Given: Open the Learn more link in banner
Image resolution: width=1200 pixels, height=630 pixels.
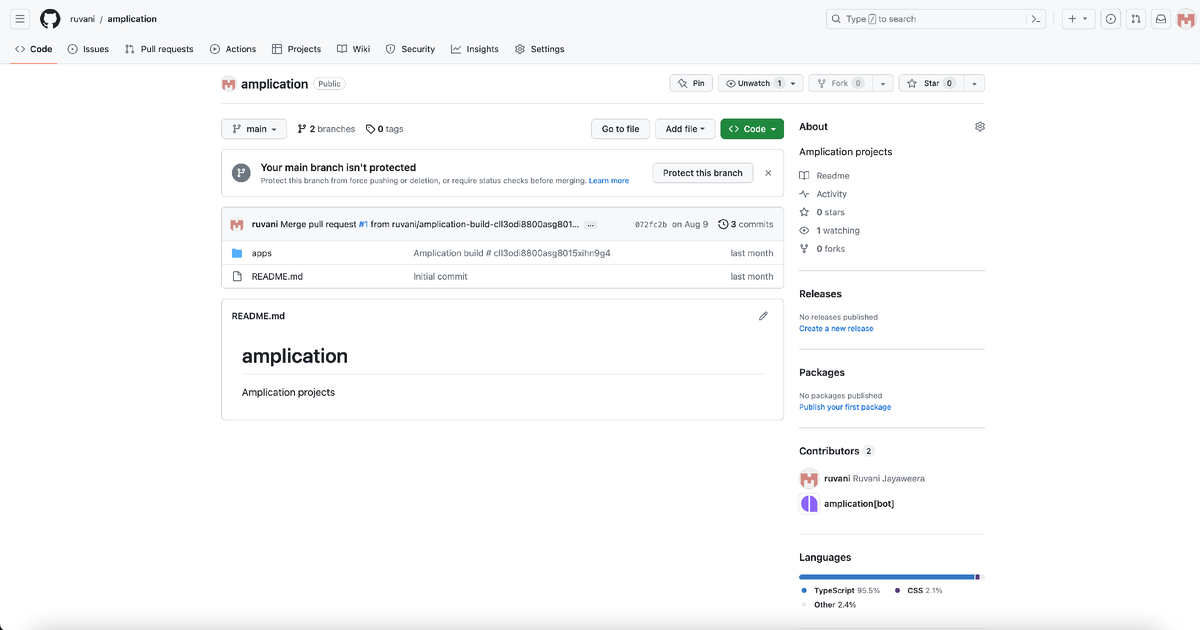Looking at the screenshot, I should (x=609, y=181).
